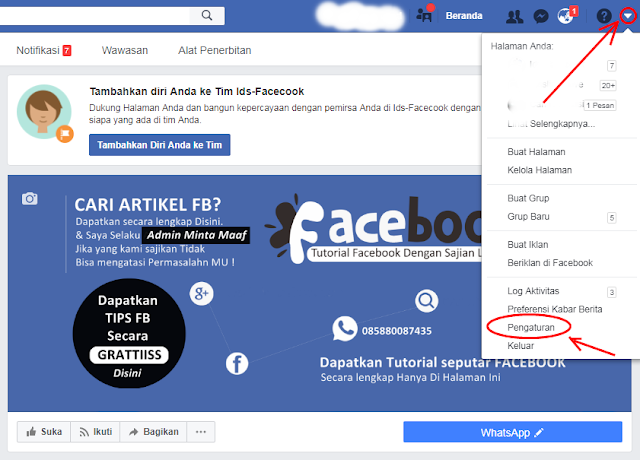Image resolution: width=640 pixels, height=460 pixels.
Task: Select Beriklan di Facebook menu item
Action: coord(550,263)
